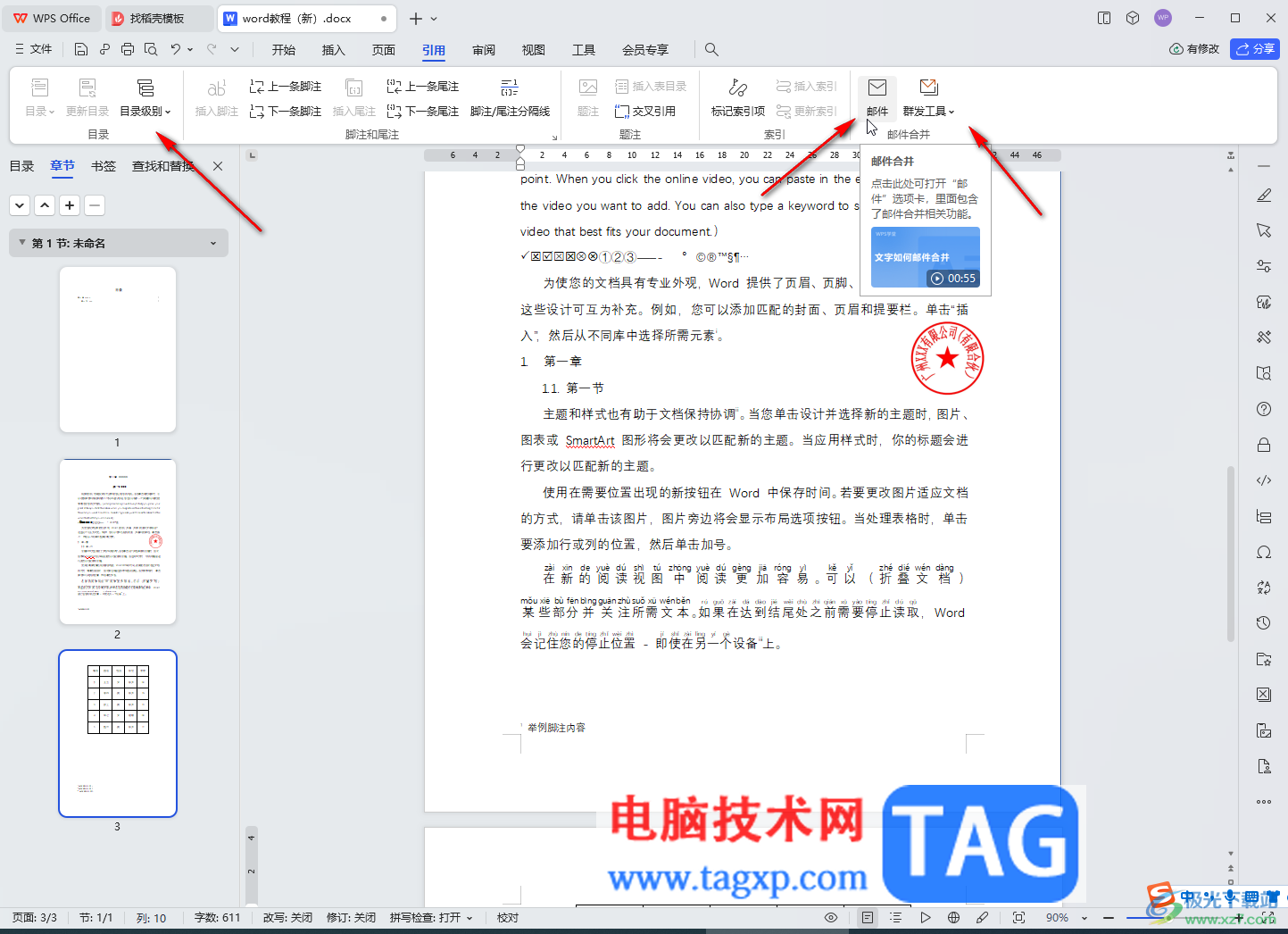Screen dimensions: 1288x934
Task: Click the down arrow button in the chapter panel
Action: [x=20, y=205]
